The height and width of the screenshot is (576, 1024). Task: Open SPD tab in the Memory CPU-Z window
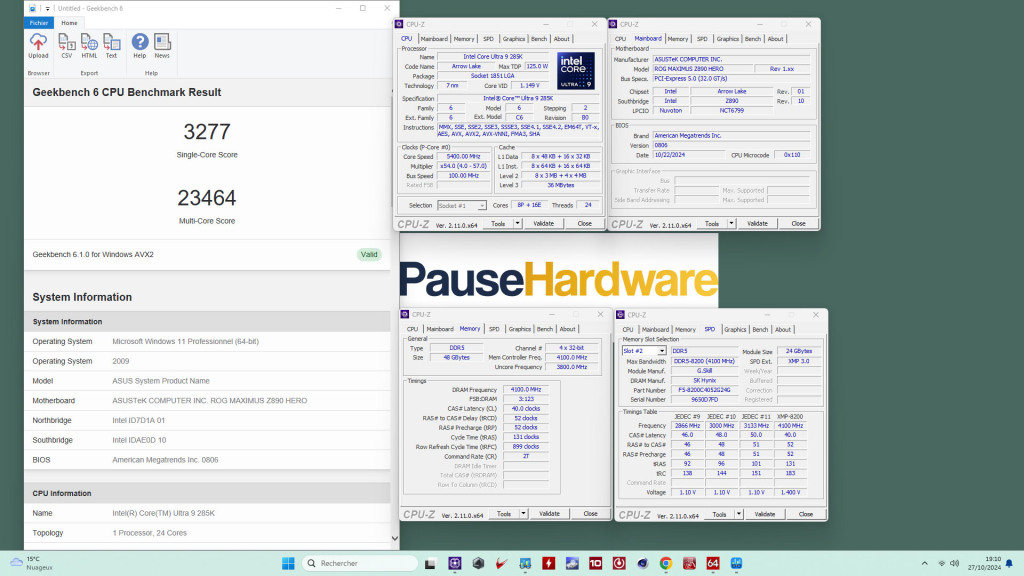494,329
